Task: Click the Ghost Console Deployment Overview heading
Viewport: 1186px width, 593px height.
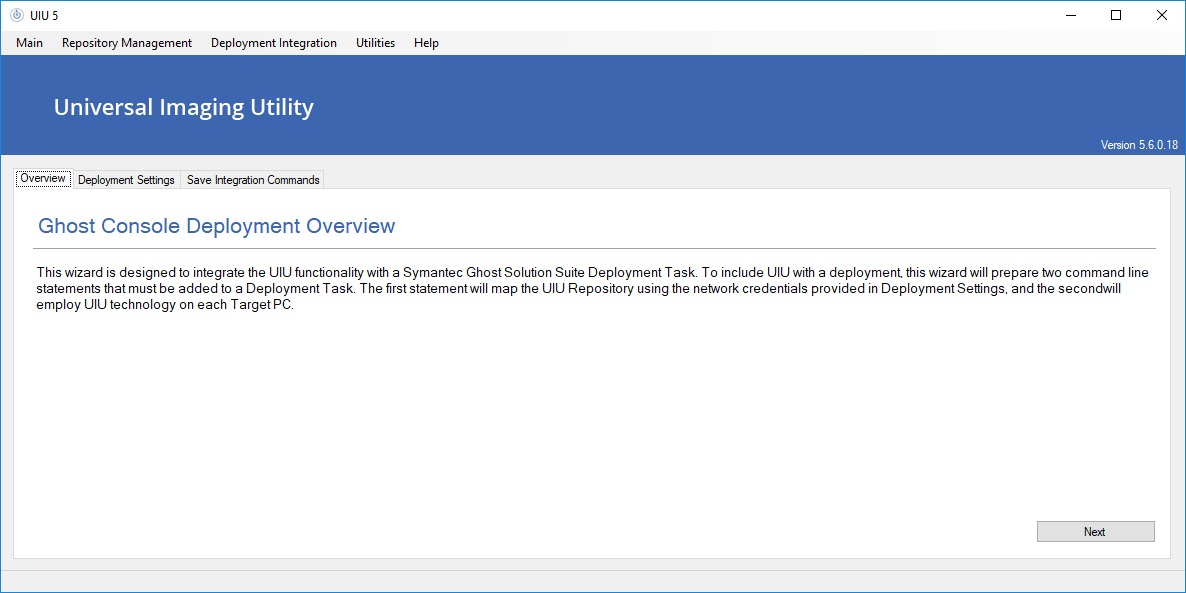Action: point(217,226)
